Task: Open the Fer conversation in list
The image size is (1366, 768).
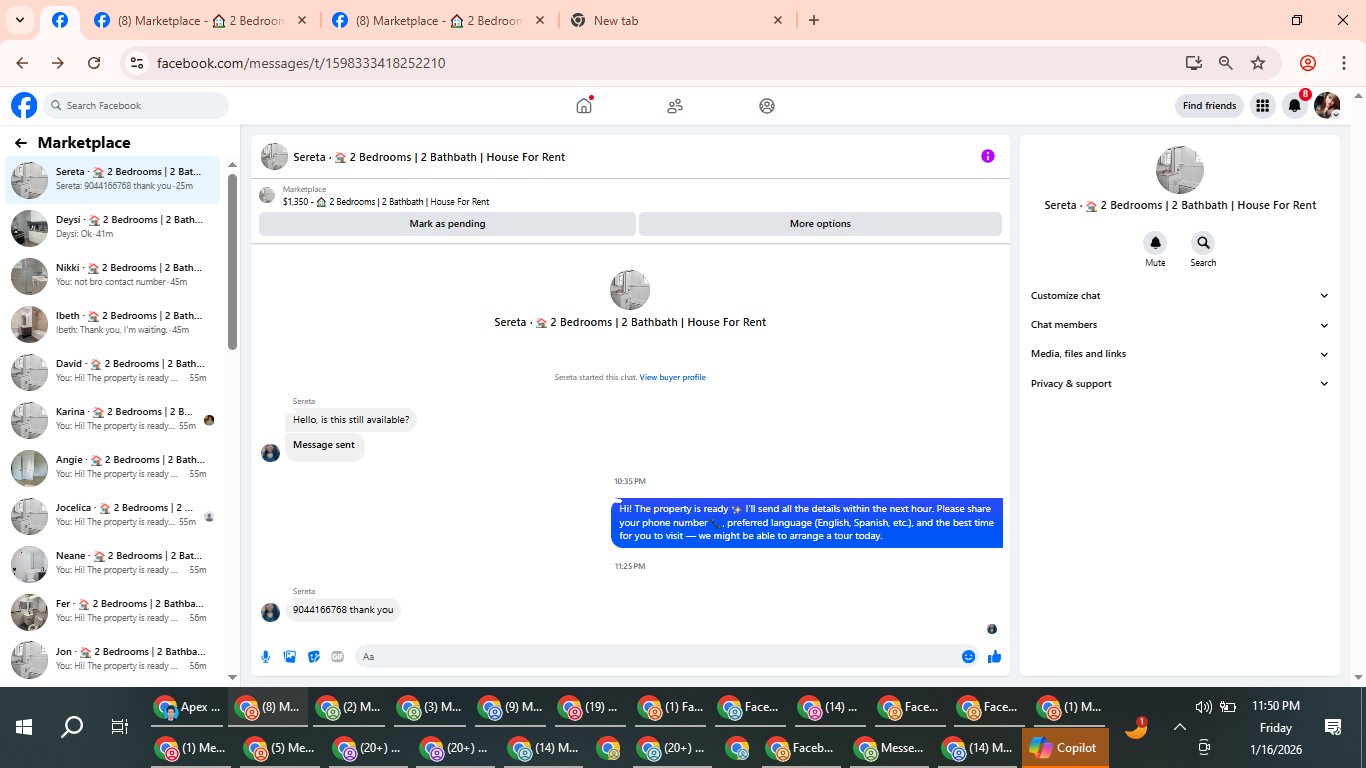Action: click(113, 612)
